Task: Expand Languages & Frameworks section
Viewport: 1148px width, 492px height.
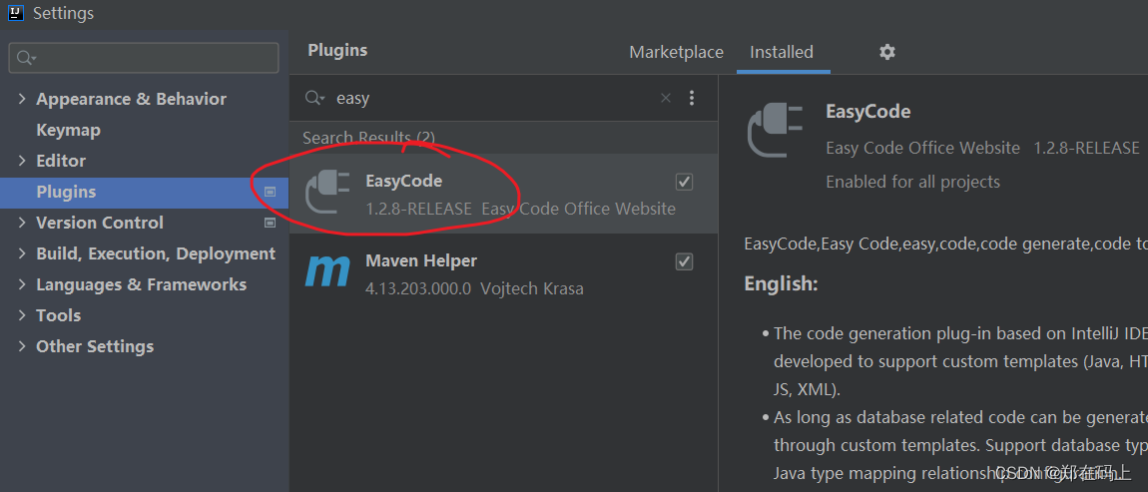Action: pos(22,285)
